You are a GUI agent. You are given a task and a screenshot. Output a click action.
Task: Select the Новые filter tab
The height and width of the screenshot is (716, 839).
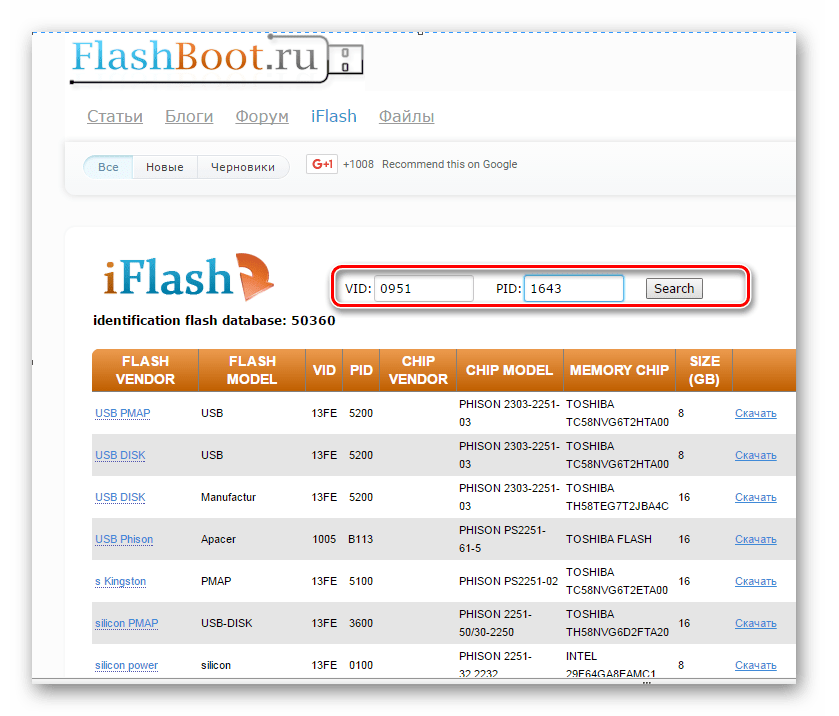(x=165, y=167)
